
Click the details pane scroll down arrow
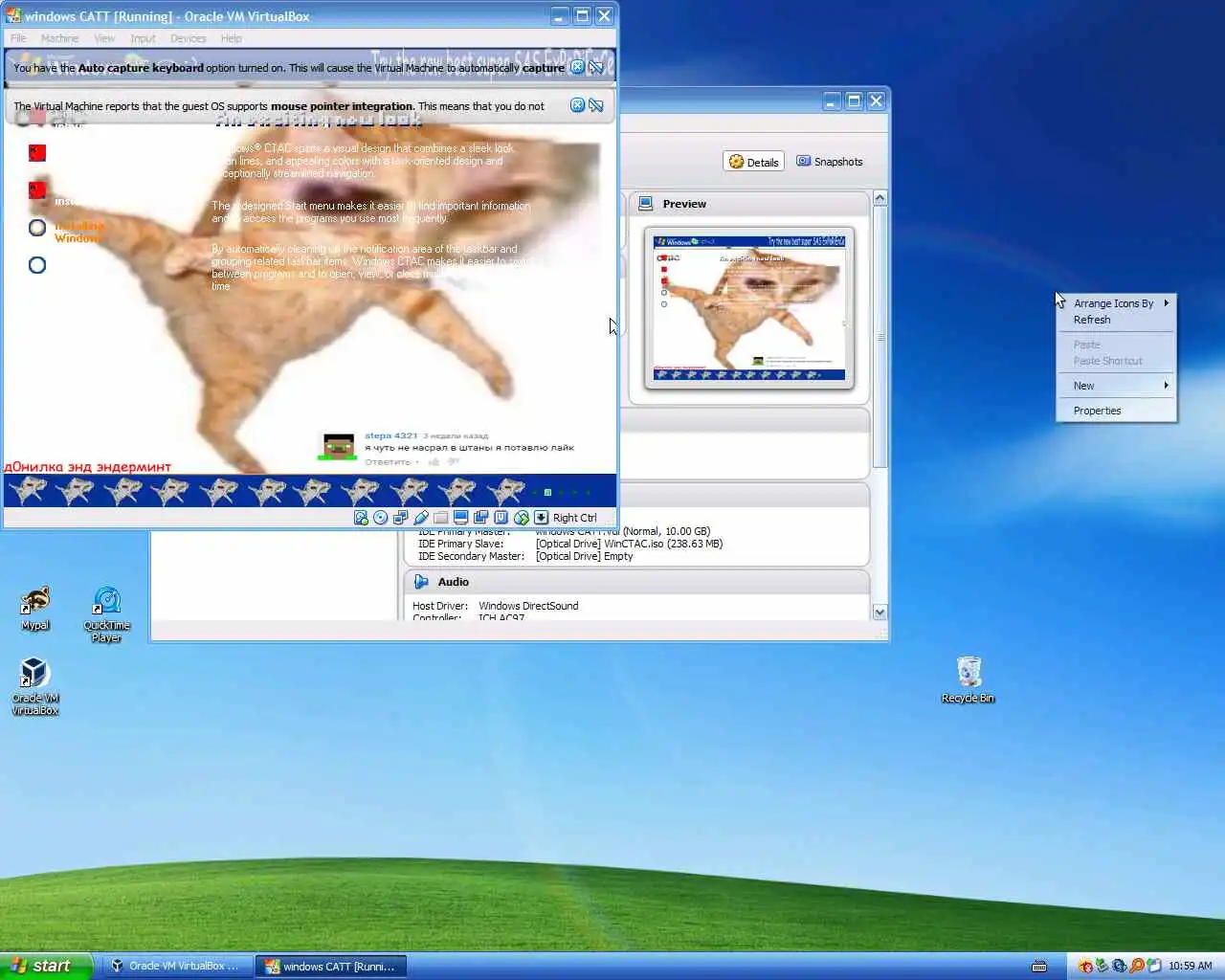point(880,612)
